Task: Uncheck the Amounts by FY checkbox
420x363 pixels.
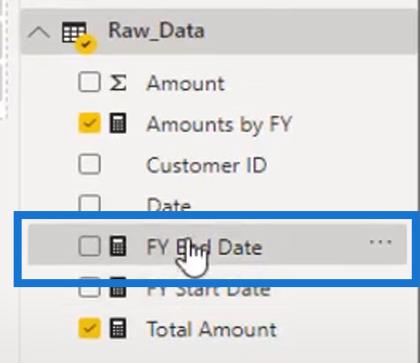Action: click(89, 123)
